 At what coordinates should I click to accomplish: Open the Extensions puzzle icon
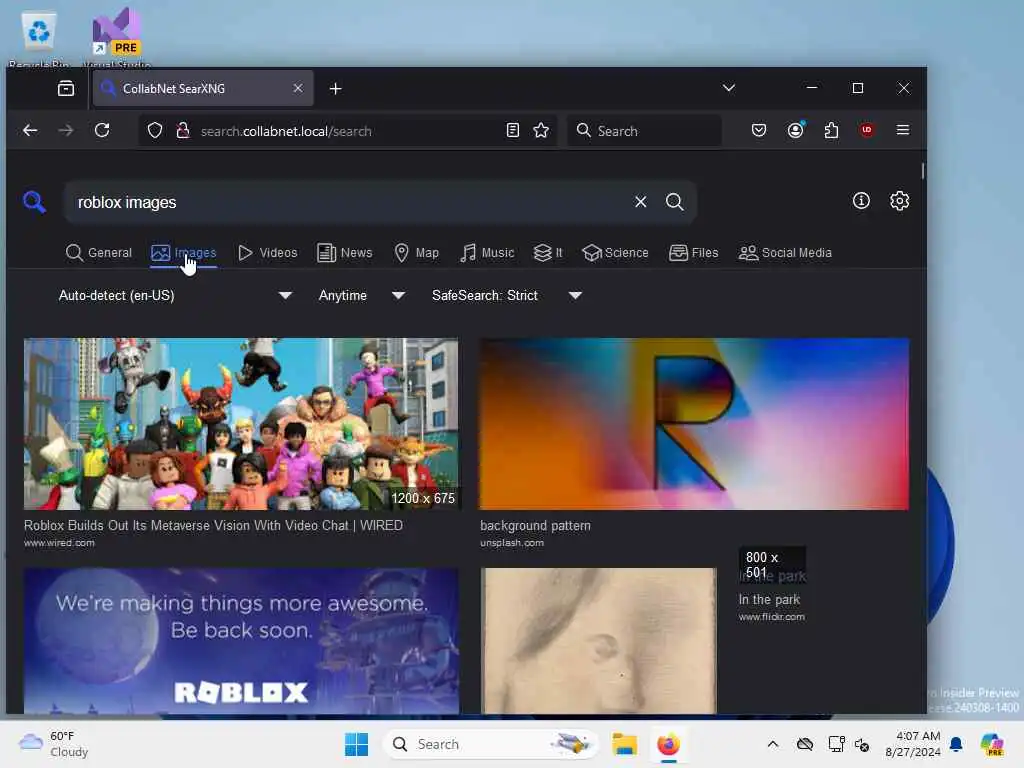tap(831, 130)
